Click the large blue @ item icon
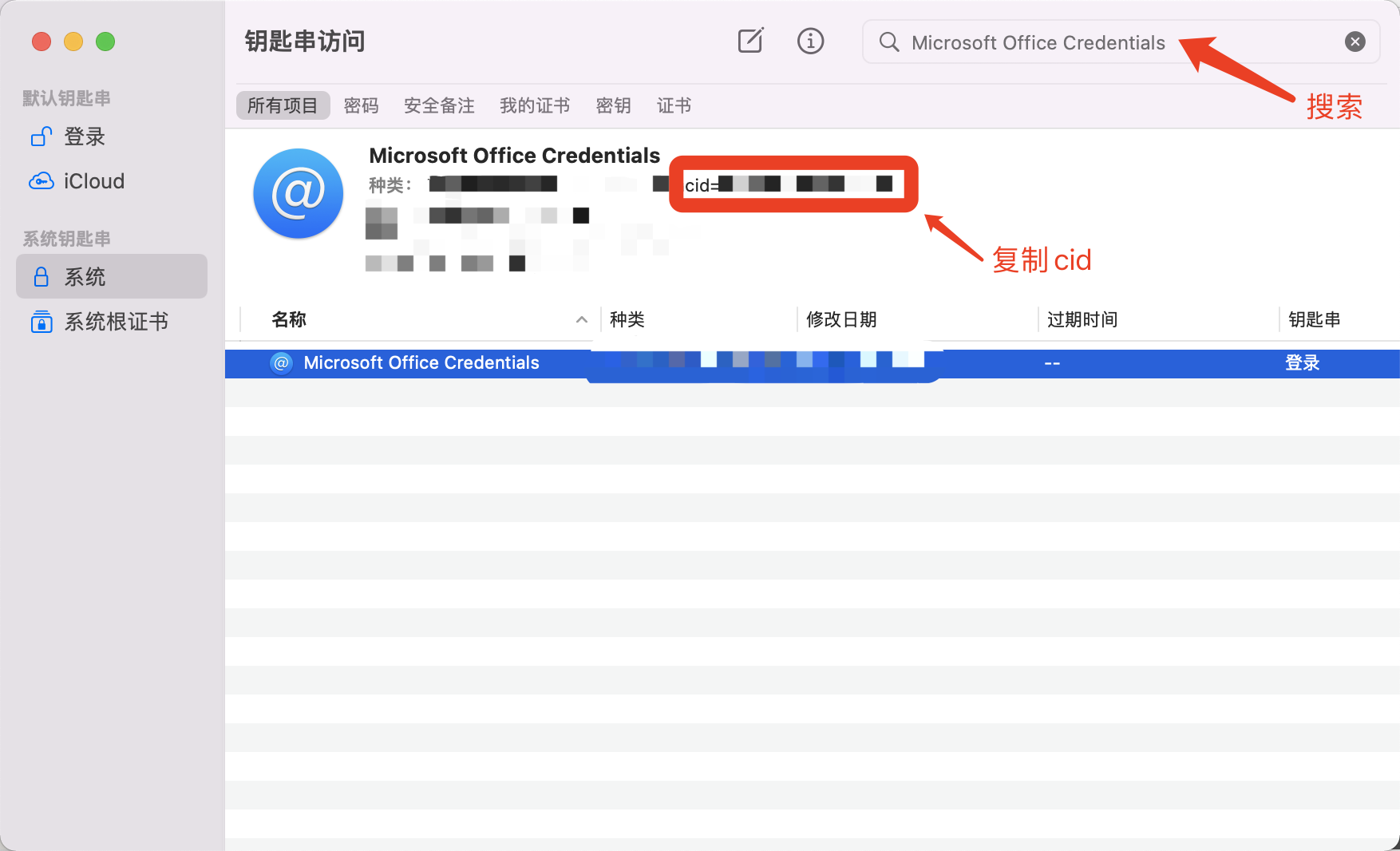 pyautogui.click(x=299, y=193)
